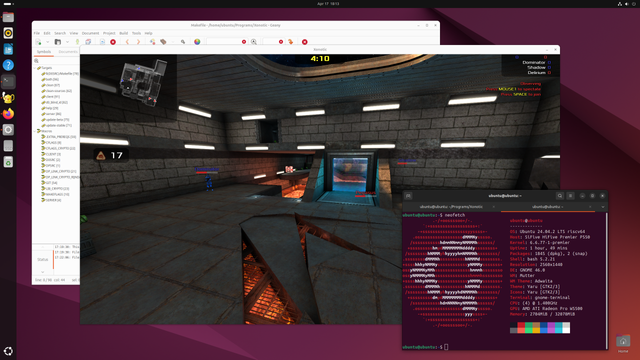This screenshot has width=640, height=360.
Task: Open the Tools menu in Geany
Action: [x=136, y=33]
